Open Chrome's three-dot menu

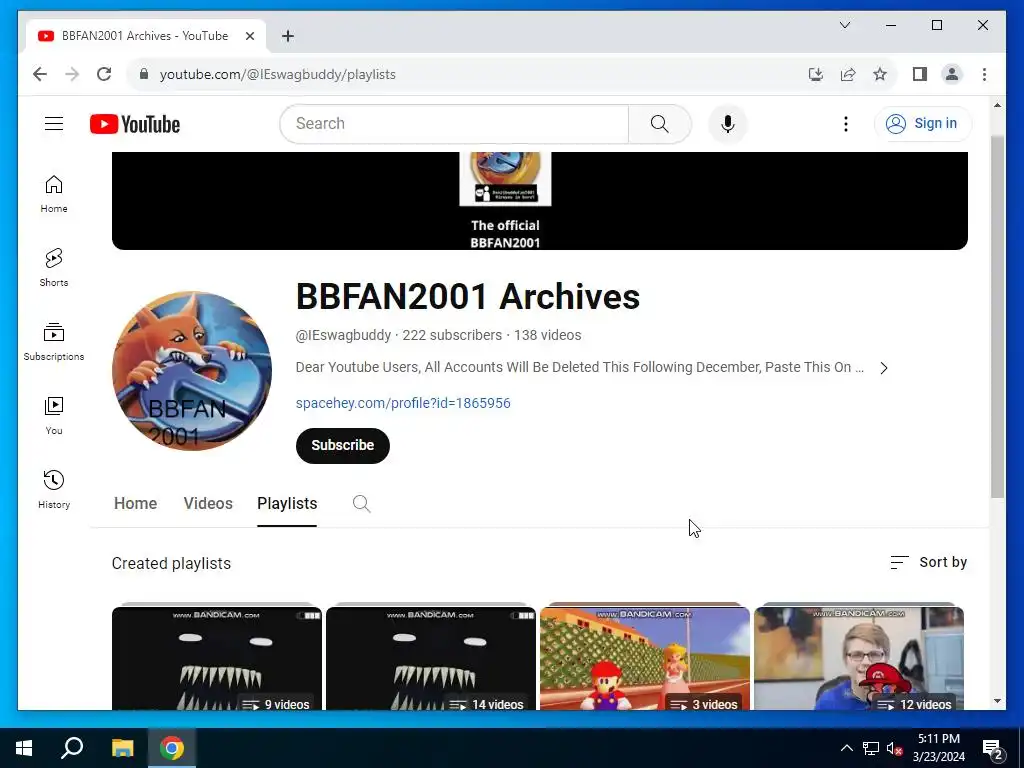[x=984, y=74]
